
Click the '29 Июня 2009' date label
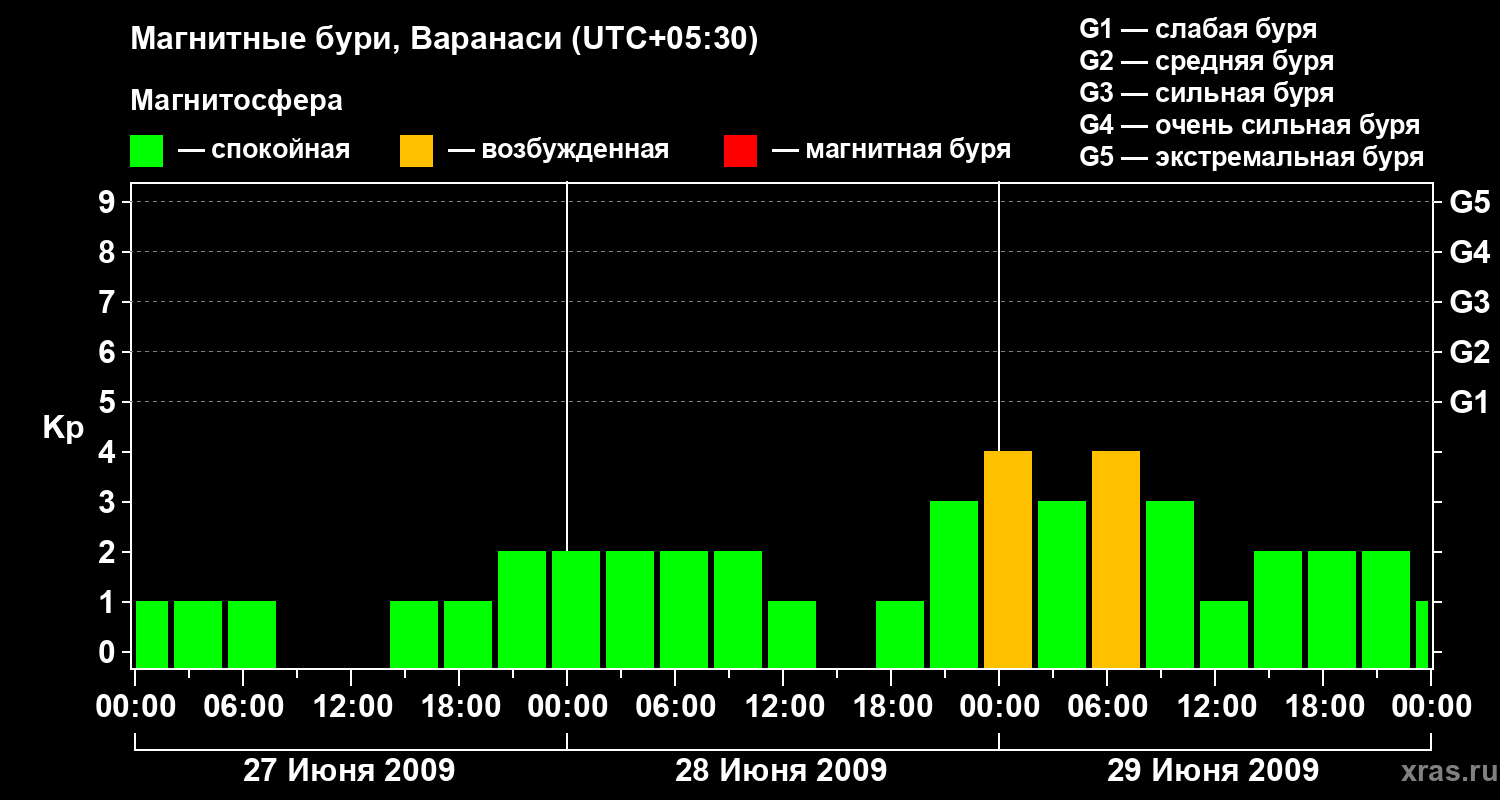click(1213, 771)
